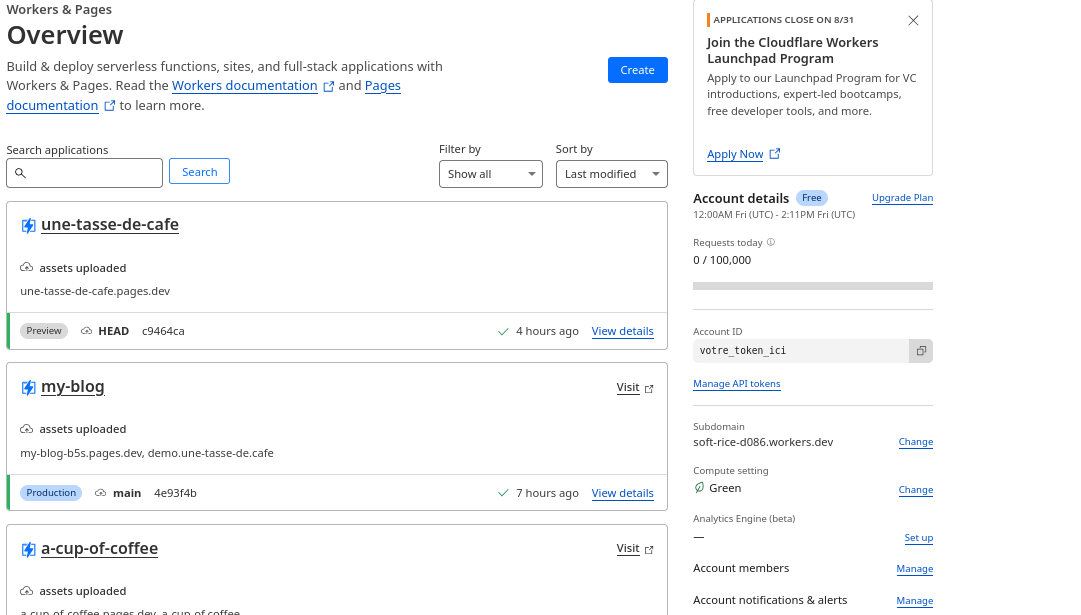Click external link icon next to a-cup-of-coffee Visit
Screen dimensions: 1081x615
[649, 550]
